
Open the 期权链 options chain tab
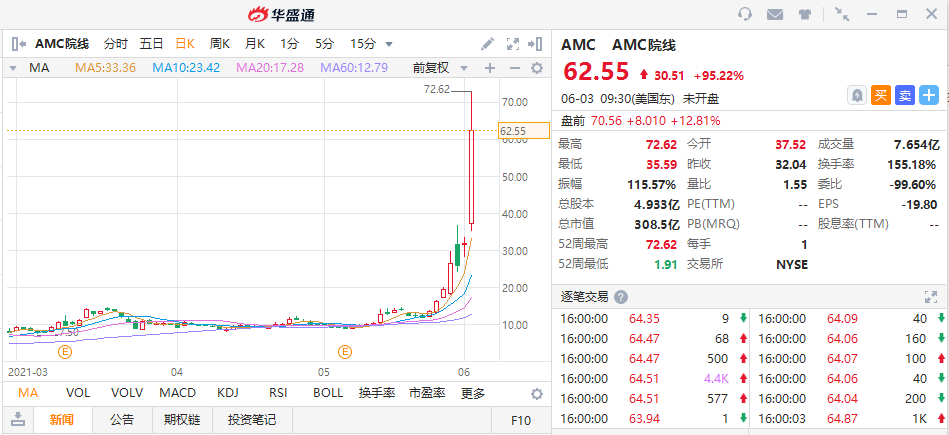click(182, 419)
